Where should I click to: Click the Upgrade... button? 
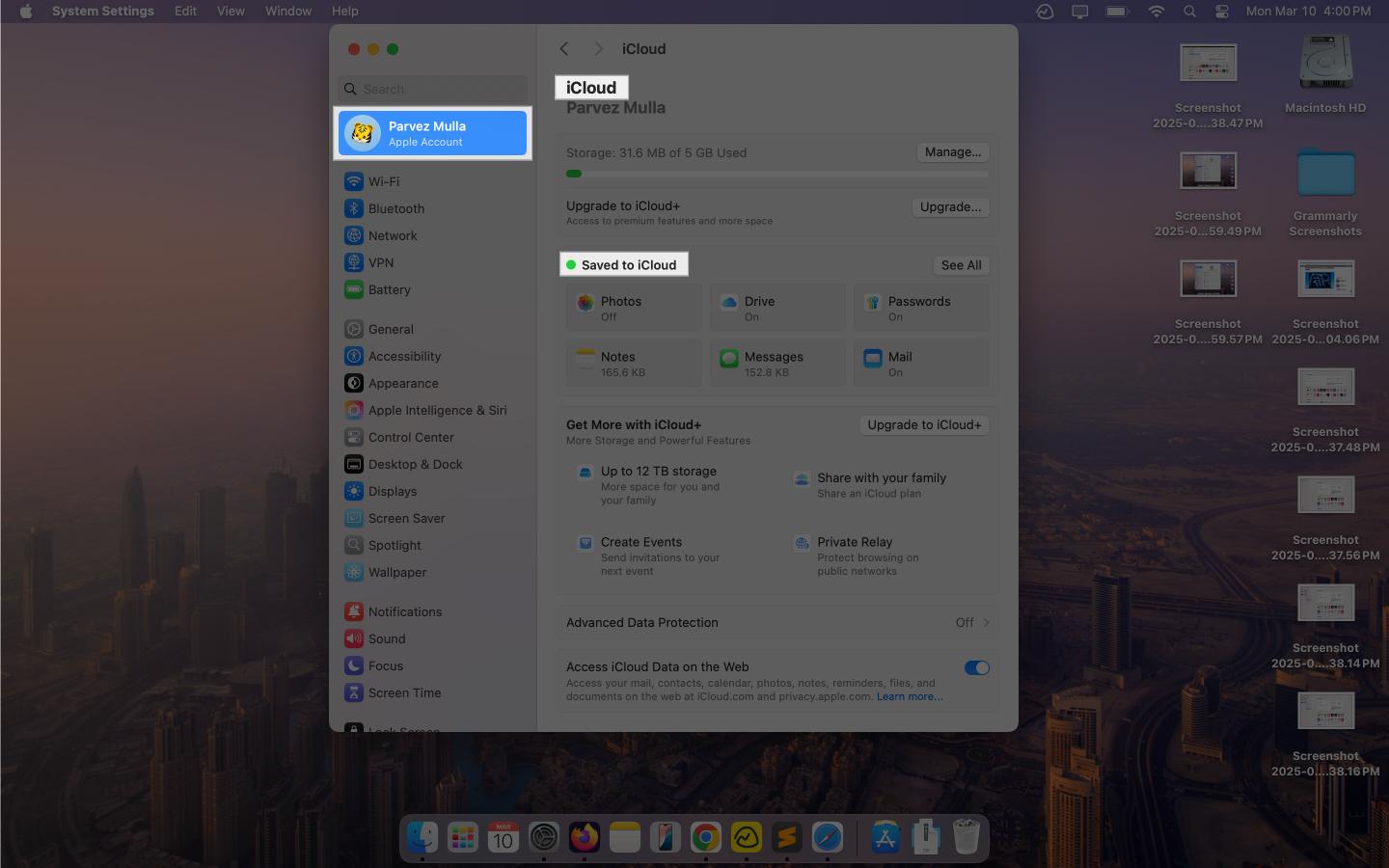(x=950, y=207)
